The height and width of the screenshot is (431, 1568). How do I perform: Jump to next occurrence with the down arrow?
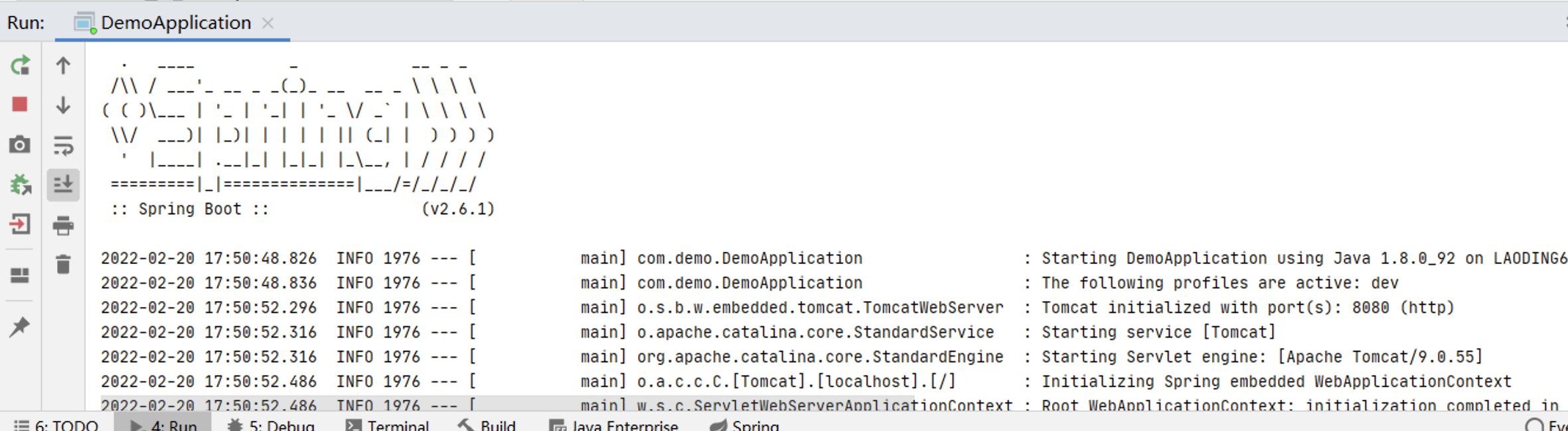pos(63,104)
